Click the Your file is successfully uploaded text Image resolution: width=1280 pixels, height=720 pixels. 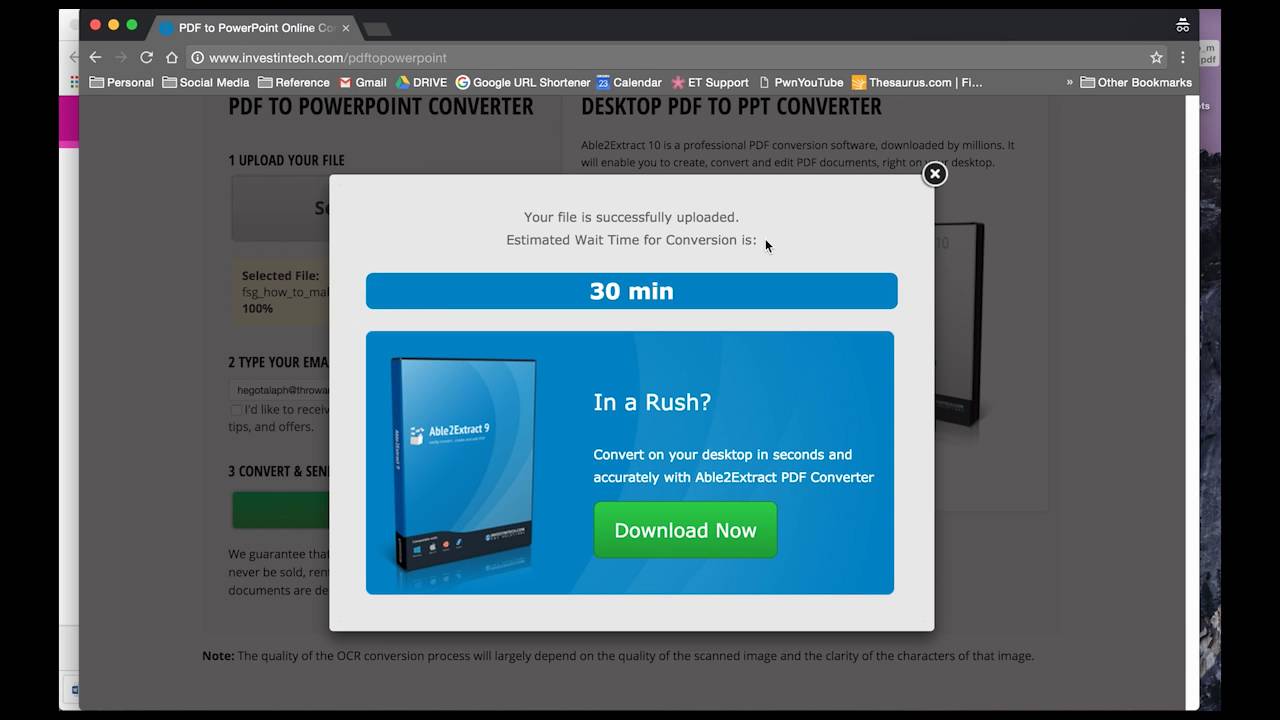tap(631, 217)
